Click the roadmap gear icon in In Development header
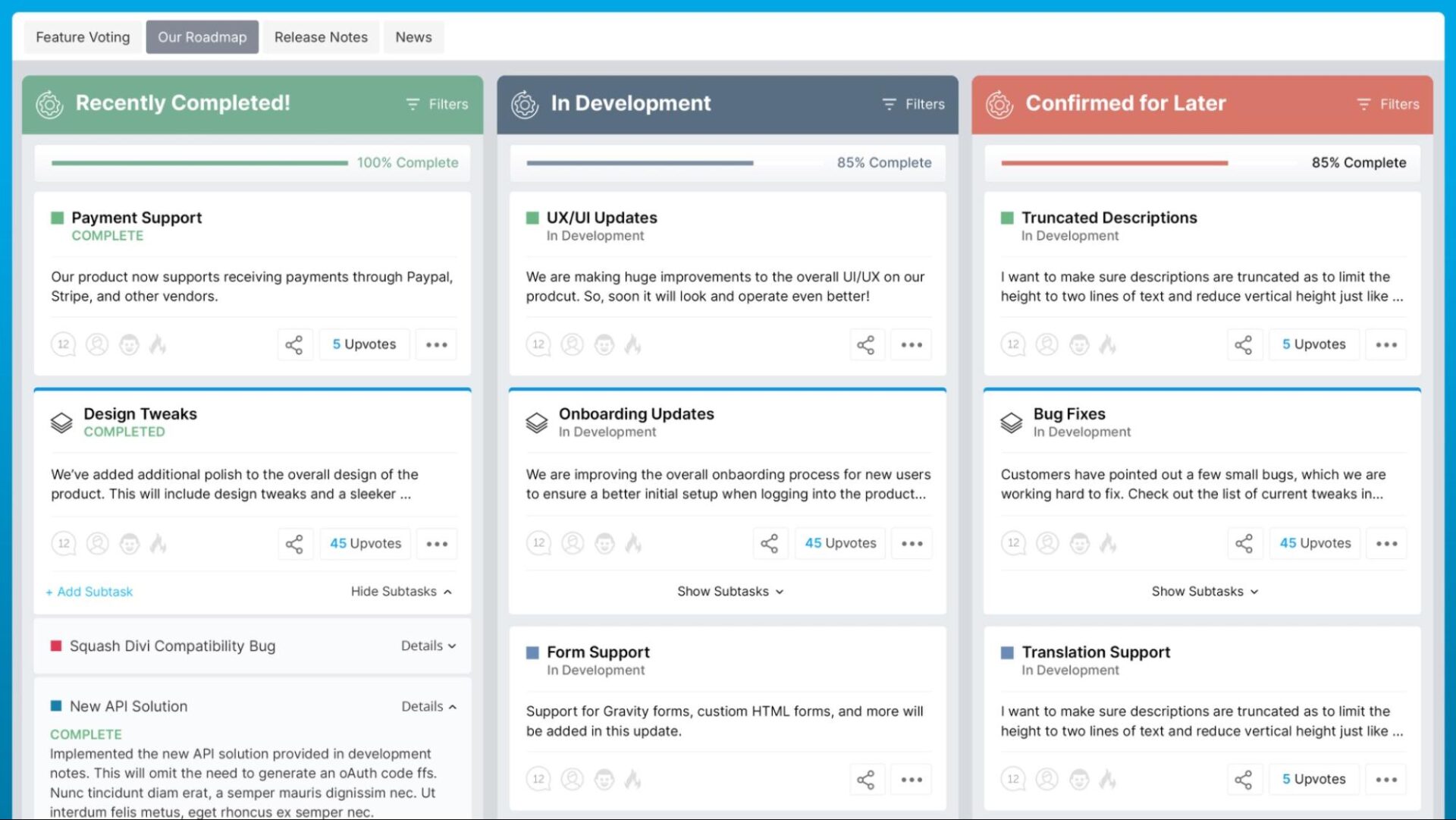Image resolution: width=1456 pixels, height=820 pixels. pyautogui.click(x=524, y=103)
